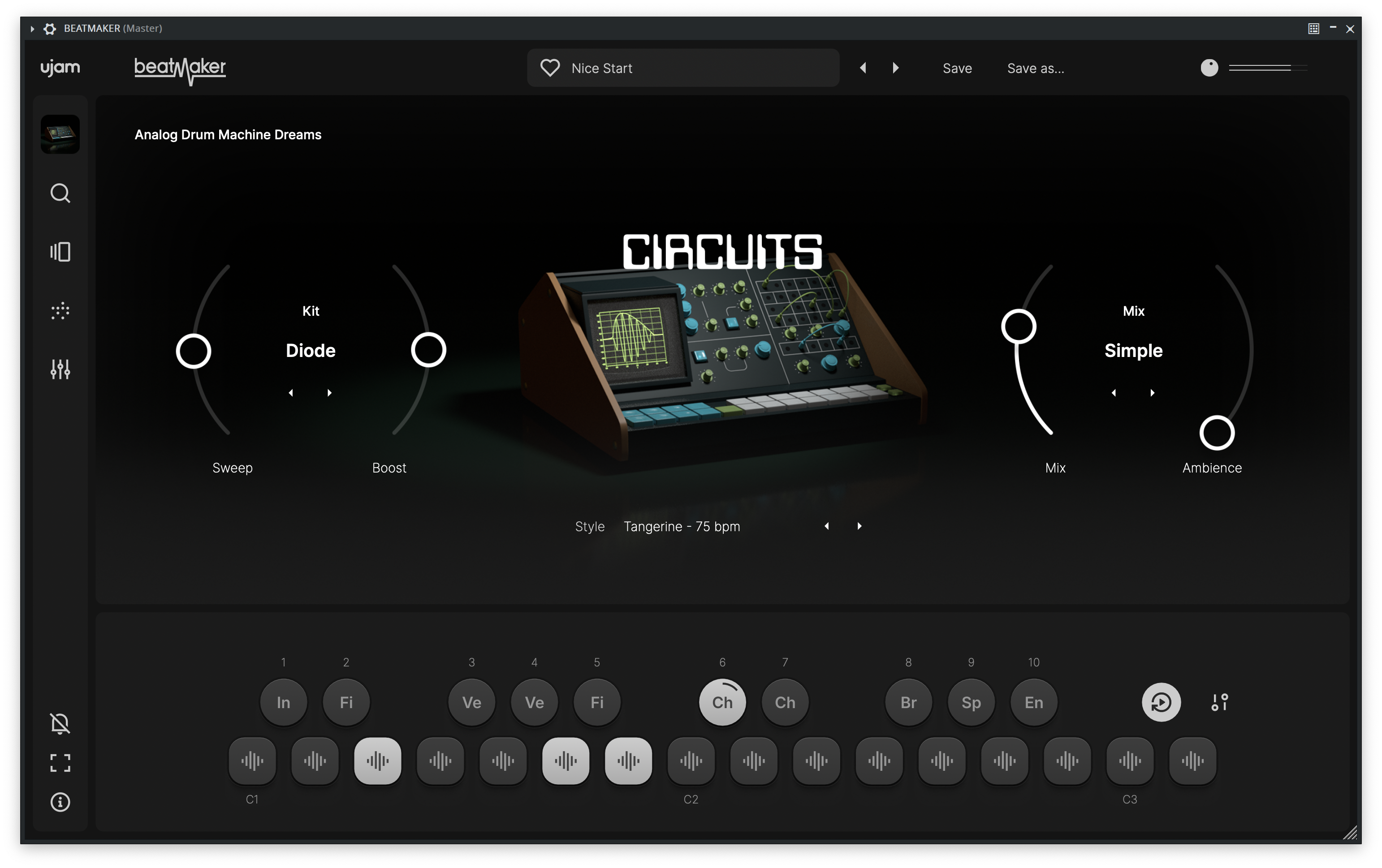This screenshot has width=1382, height=868.
Task: Trigger the C2 drum sample pad
Action: (x=691, y=761)
